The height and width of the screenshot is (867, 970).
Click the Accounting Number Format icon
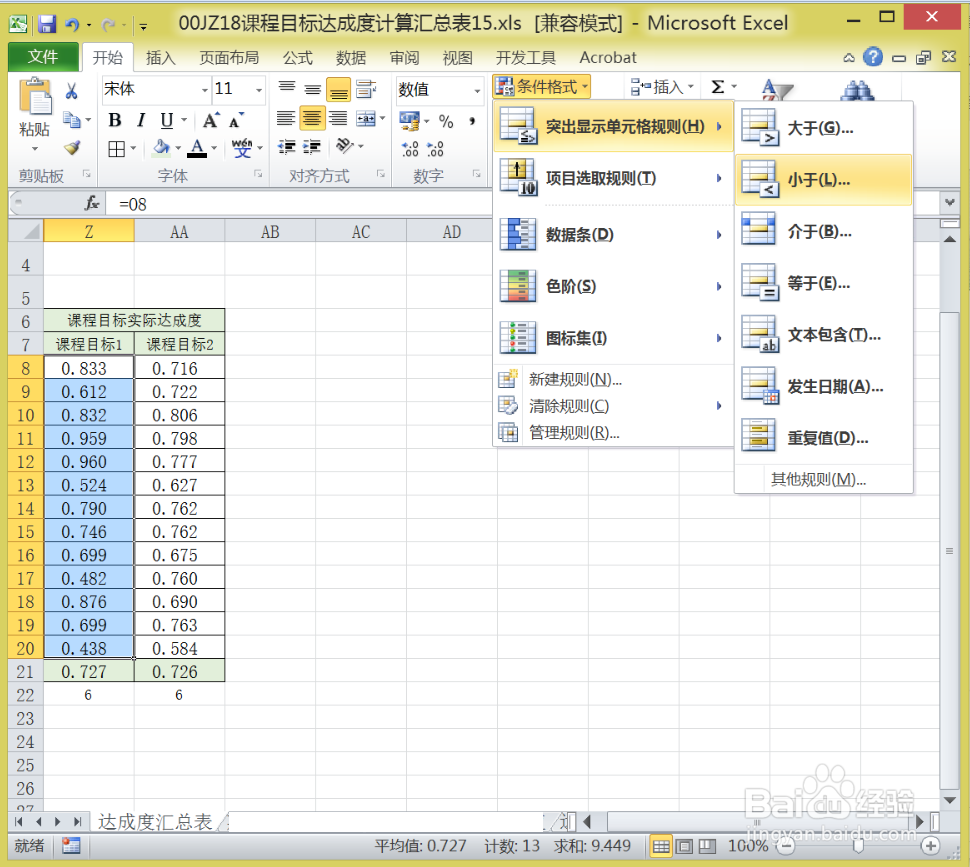click(x=409, y=121)
